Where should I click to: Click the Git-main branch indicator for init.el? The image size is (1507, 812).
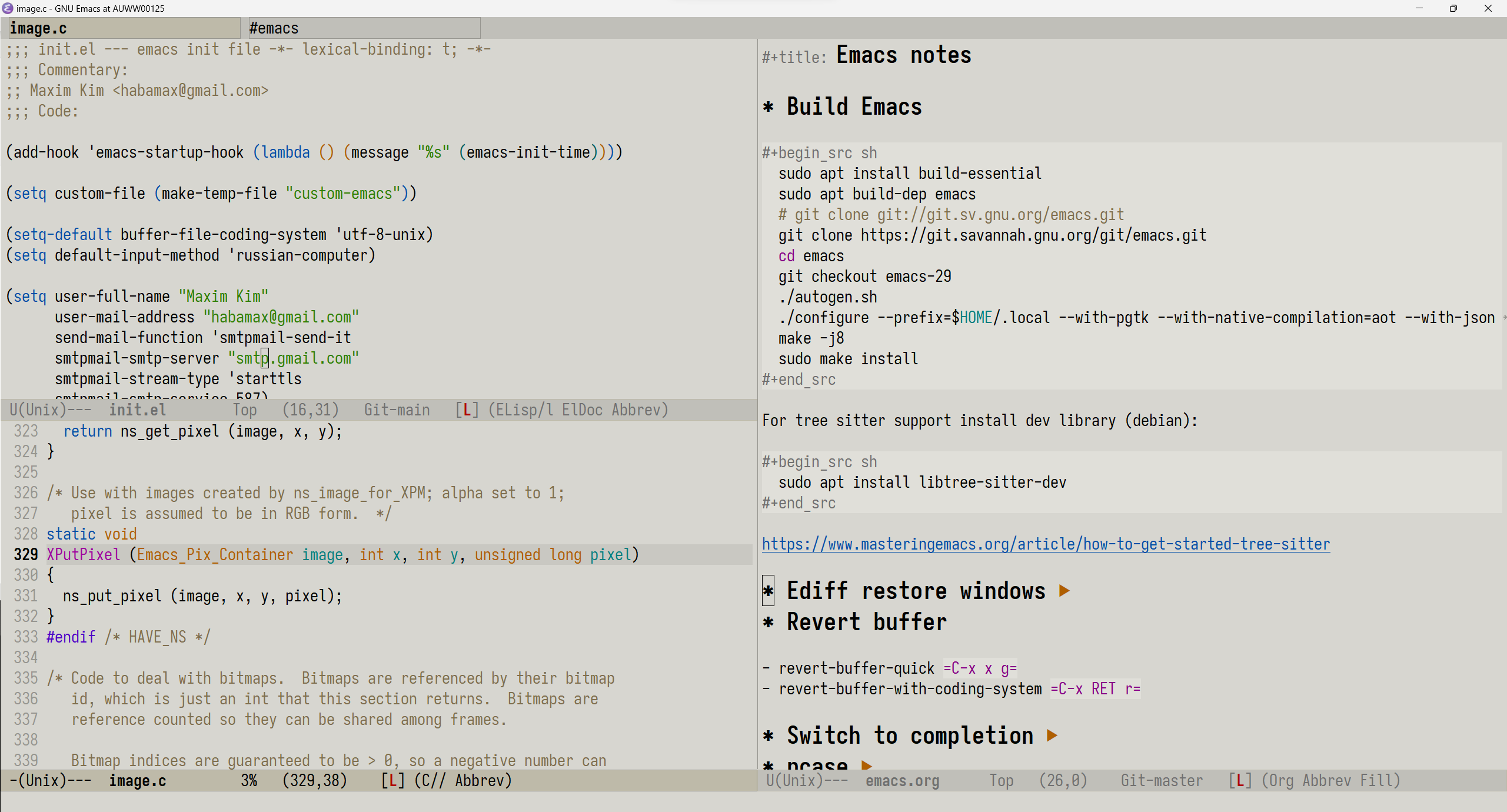[x=397, y=410]
